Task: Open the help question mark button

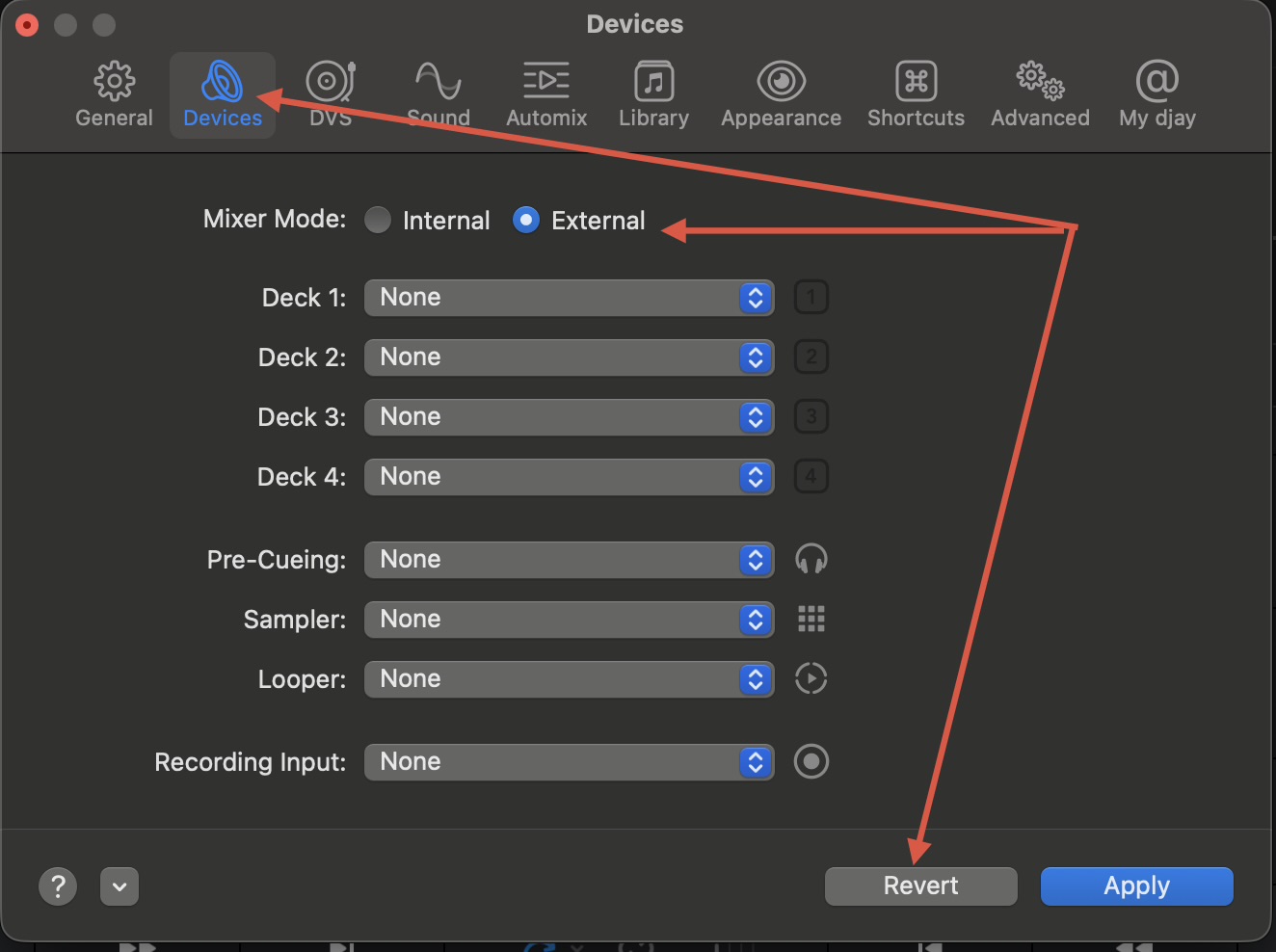Action: point(58,886)
